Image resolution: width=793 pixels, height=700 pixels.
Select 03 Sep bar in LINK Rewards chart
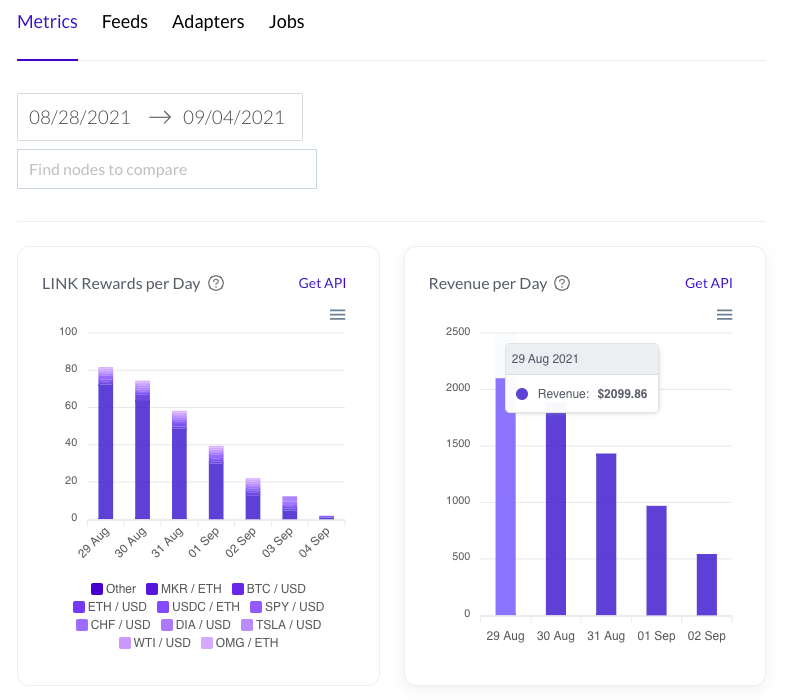click(x=290, y=508)
